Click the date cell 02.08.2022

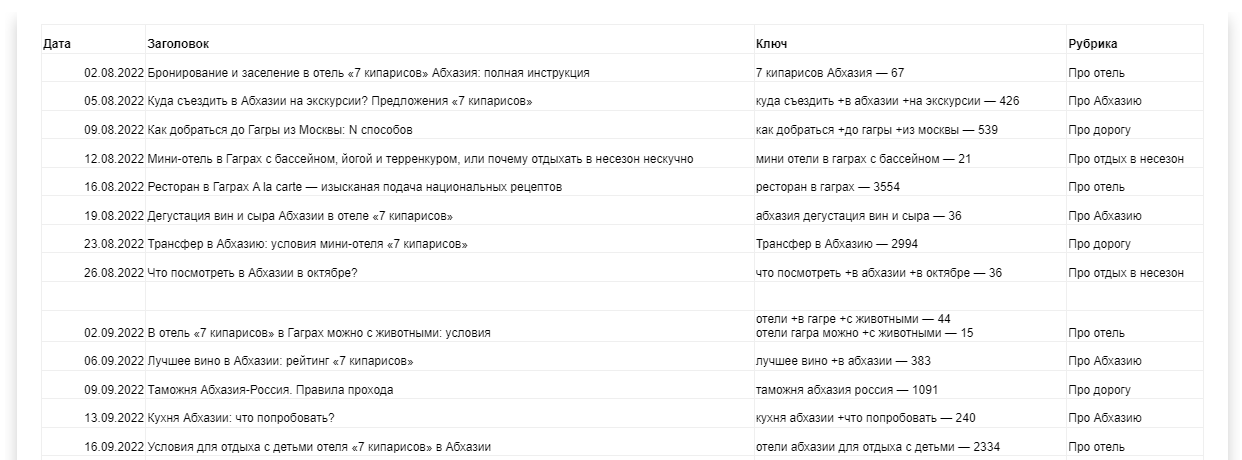114,73
